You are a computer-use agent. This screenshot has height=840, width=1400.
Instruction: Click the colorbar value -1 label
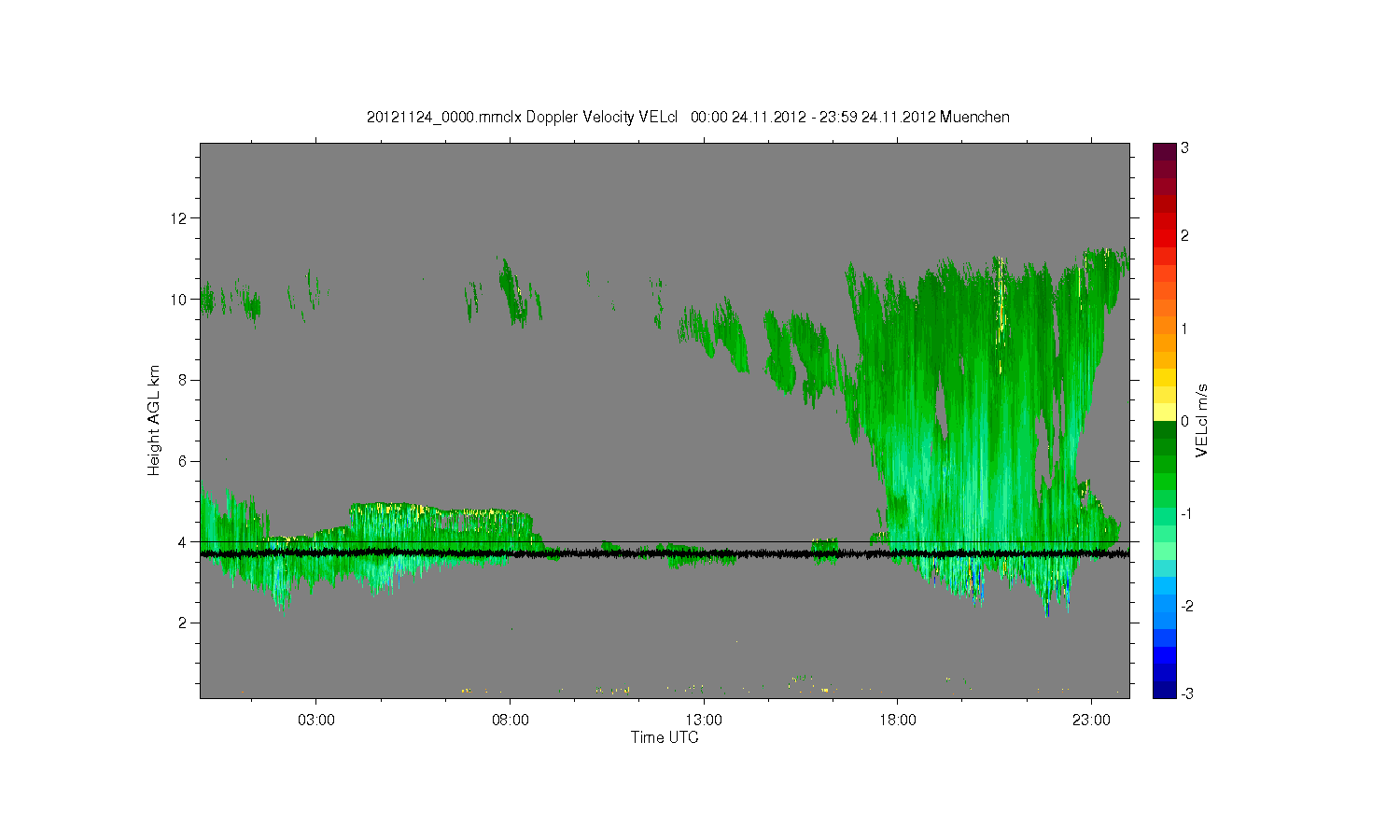pos(1186,514)
